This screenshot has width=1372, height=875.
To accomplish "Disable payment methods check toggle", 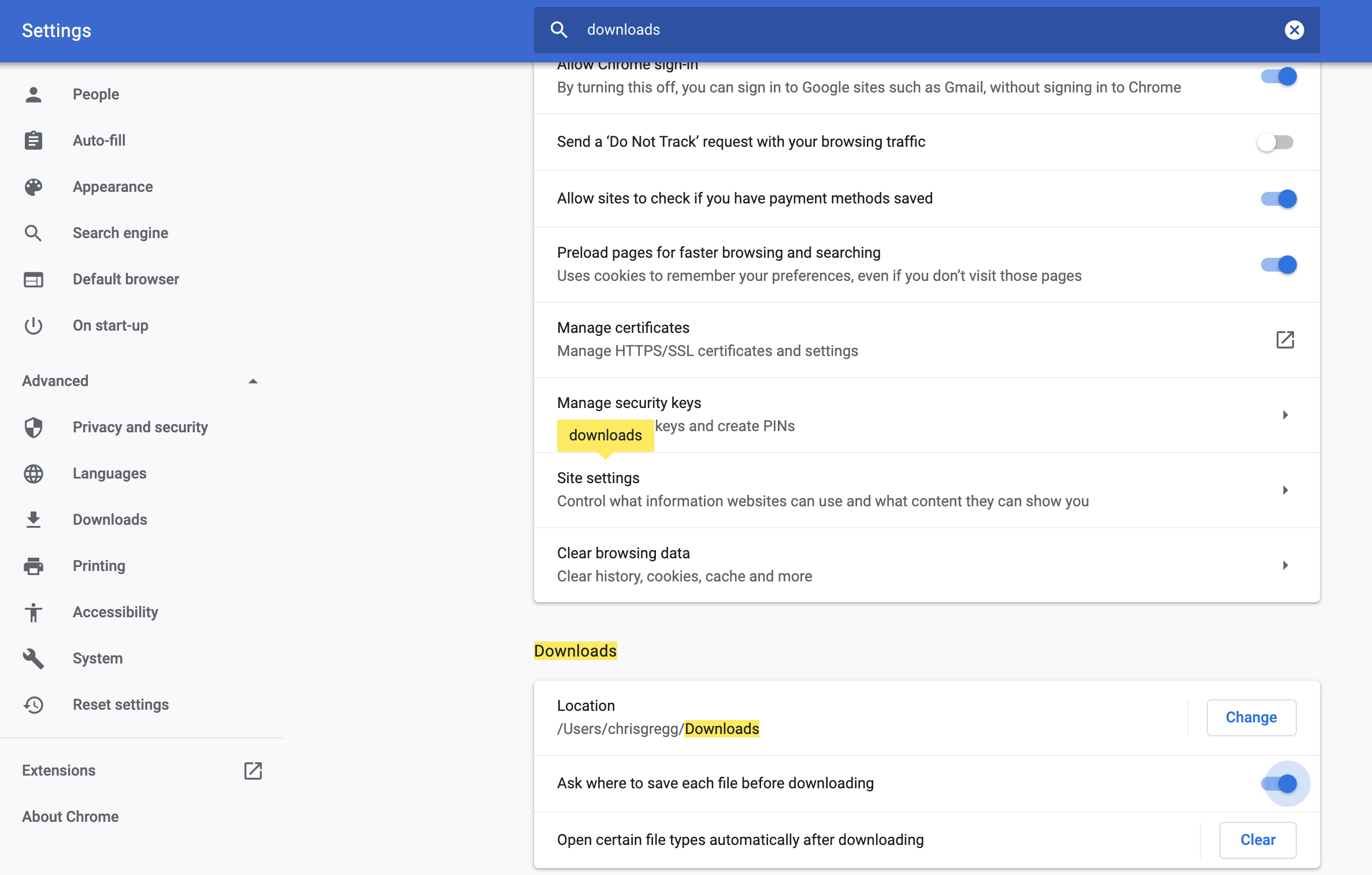I will (1278, 199).
